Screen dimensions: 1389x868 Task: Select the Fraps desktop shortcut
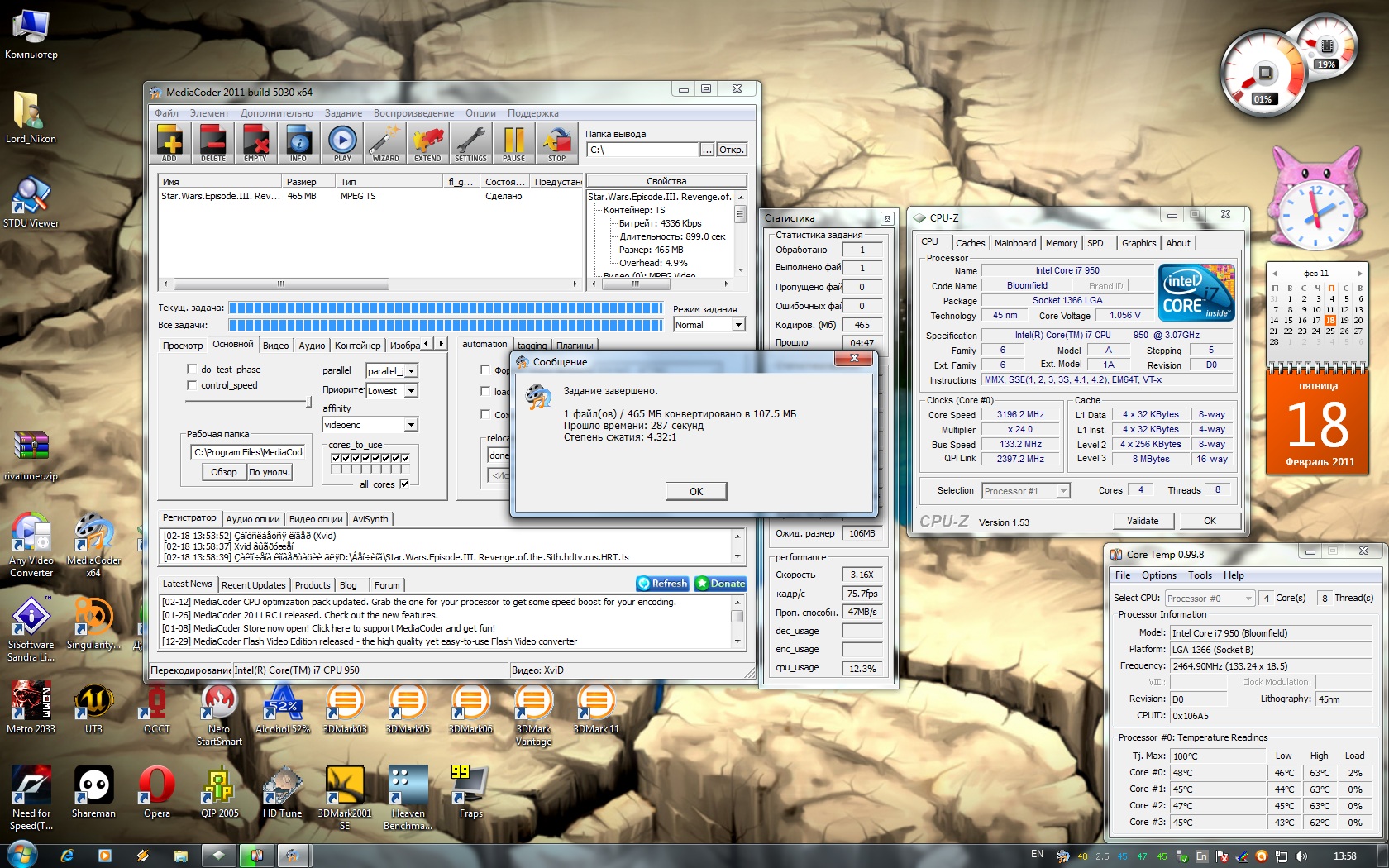(470, 792)
